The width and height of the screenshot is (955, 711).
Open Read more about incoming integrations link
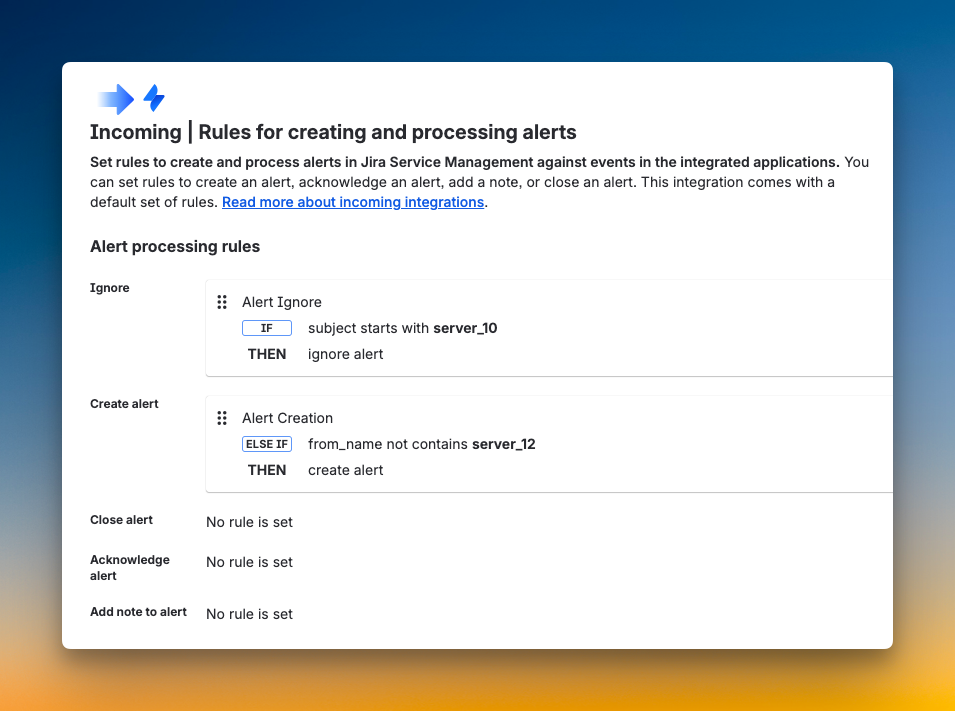(x=352, y=202)
